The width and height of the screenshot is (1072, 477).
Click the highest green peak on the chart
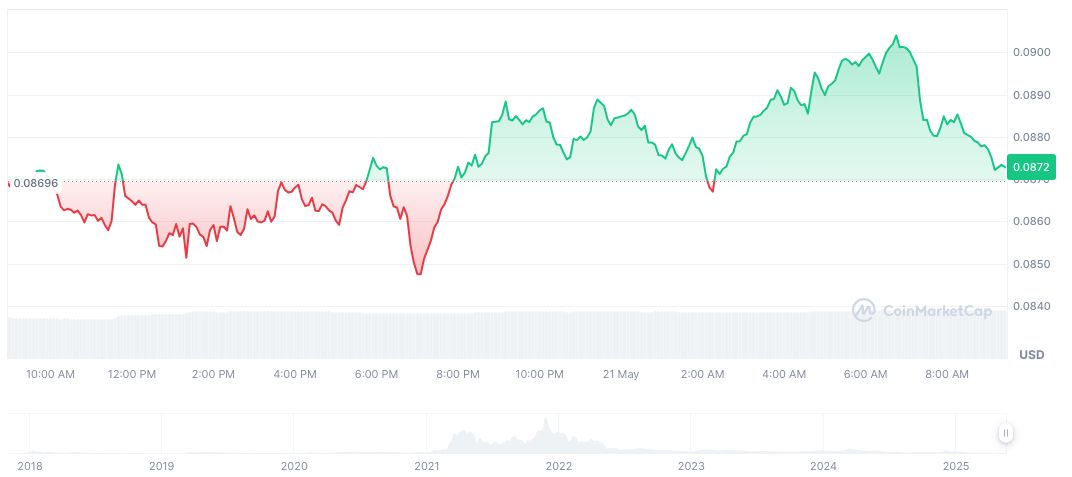[896, 36]
